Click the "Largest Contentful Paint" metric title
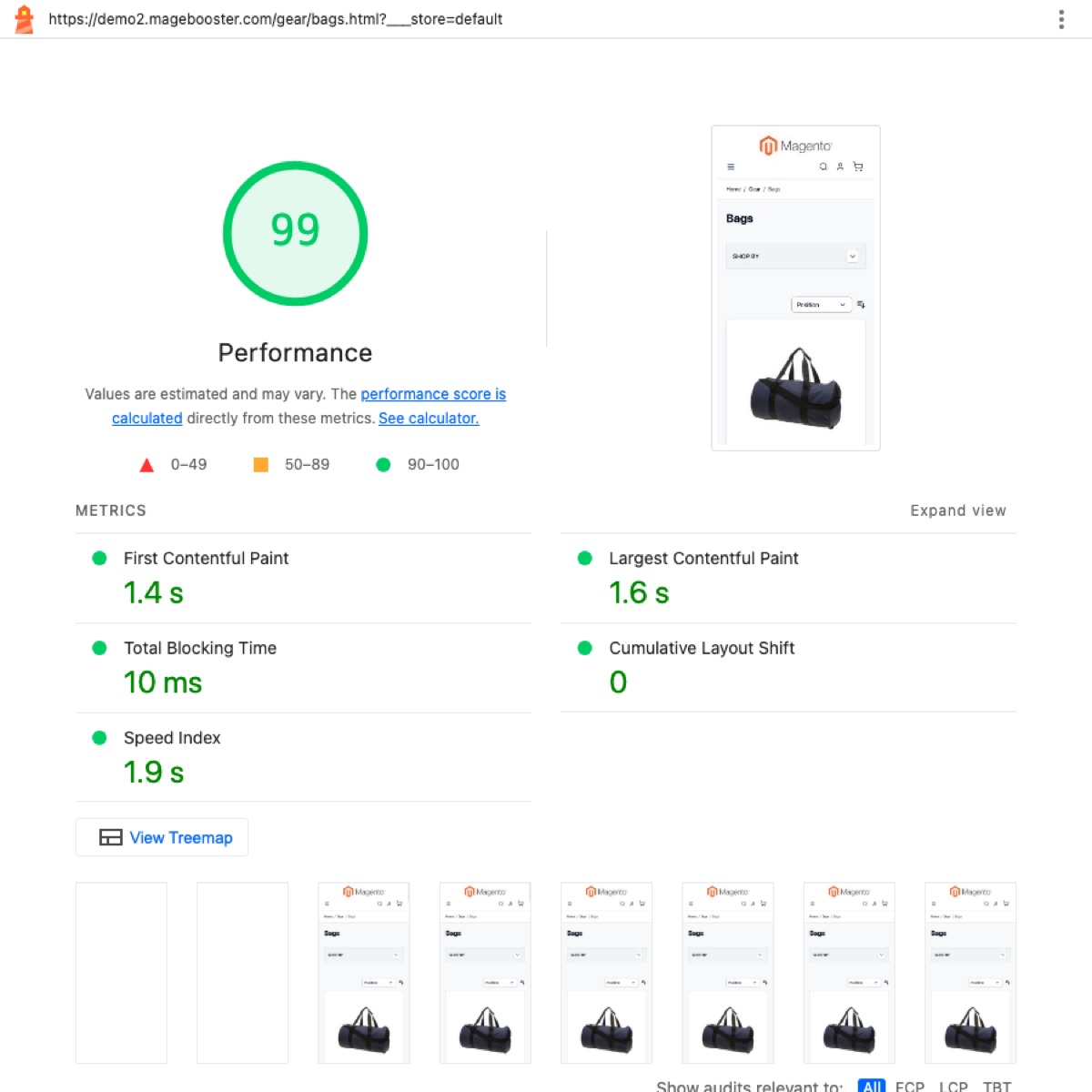 point(703,559)
